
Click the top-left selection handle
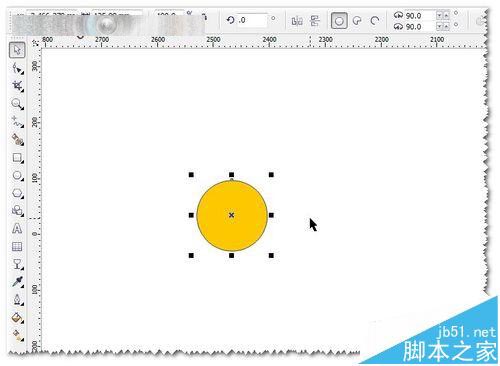(191, 175)
